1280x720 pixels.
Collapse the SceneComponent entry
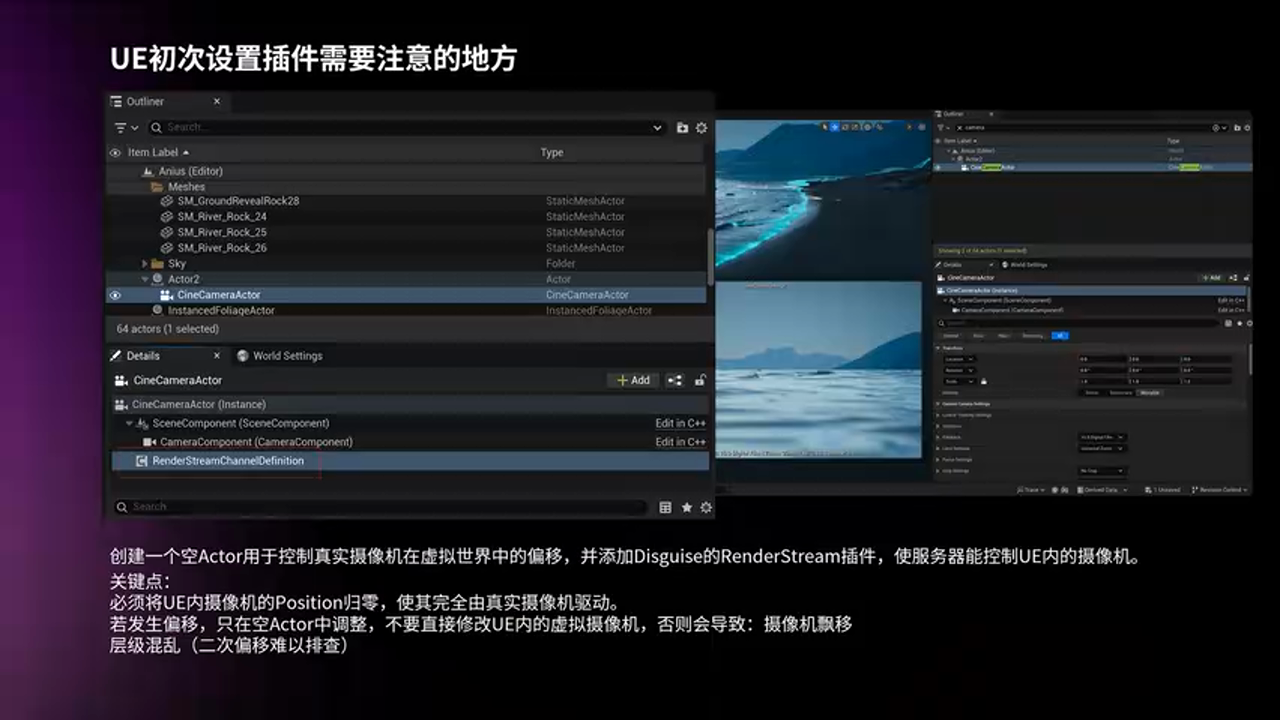[x=129, y=422]
